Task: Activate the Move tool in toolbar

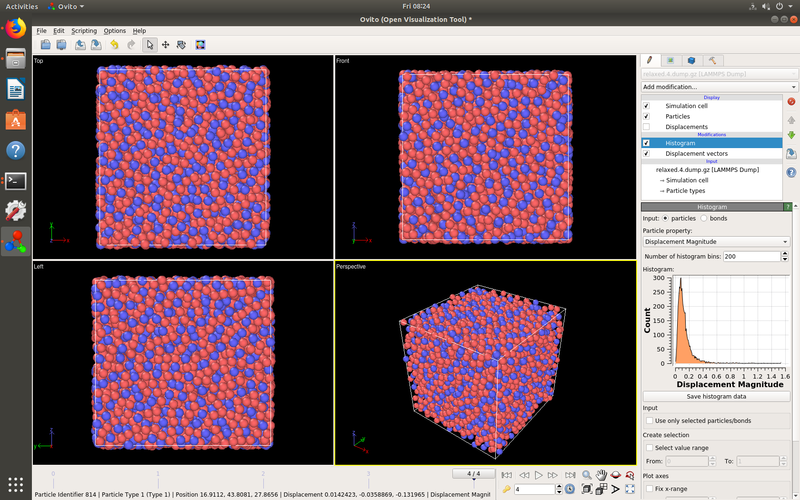Action: tap(165, 45)
